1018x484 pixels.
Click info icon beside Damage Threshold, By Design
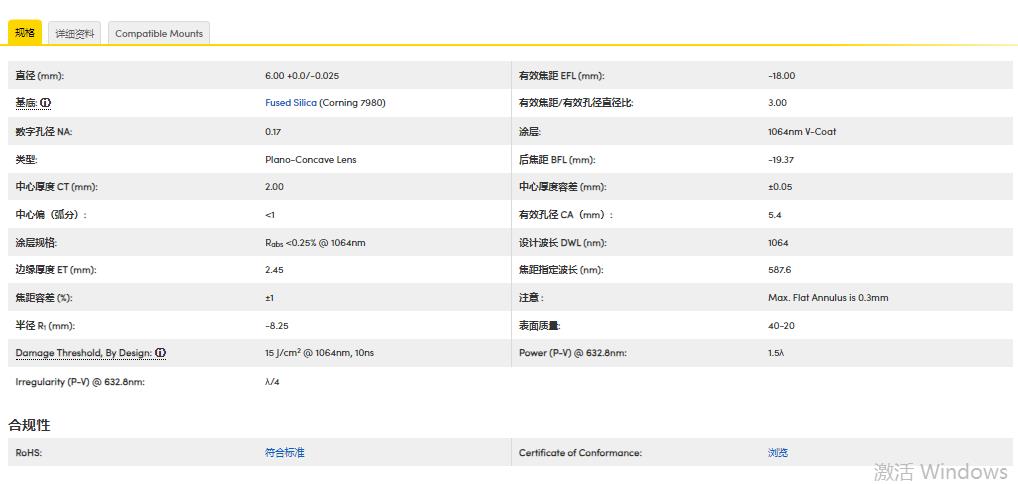click(160, 353)
